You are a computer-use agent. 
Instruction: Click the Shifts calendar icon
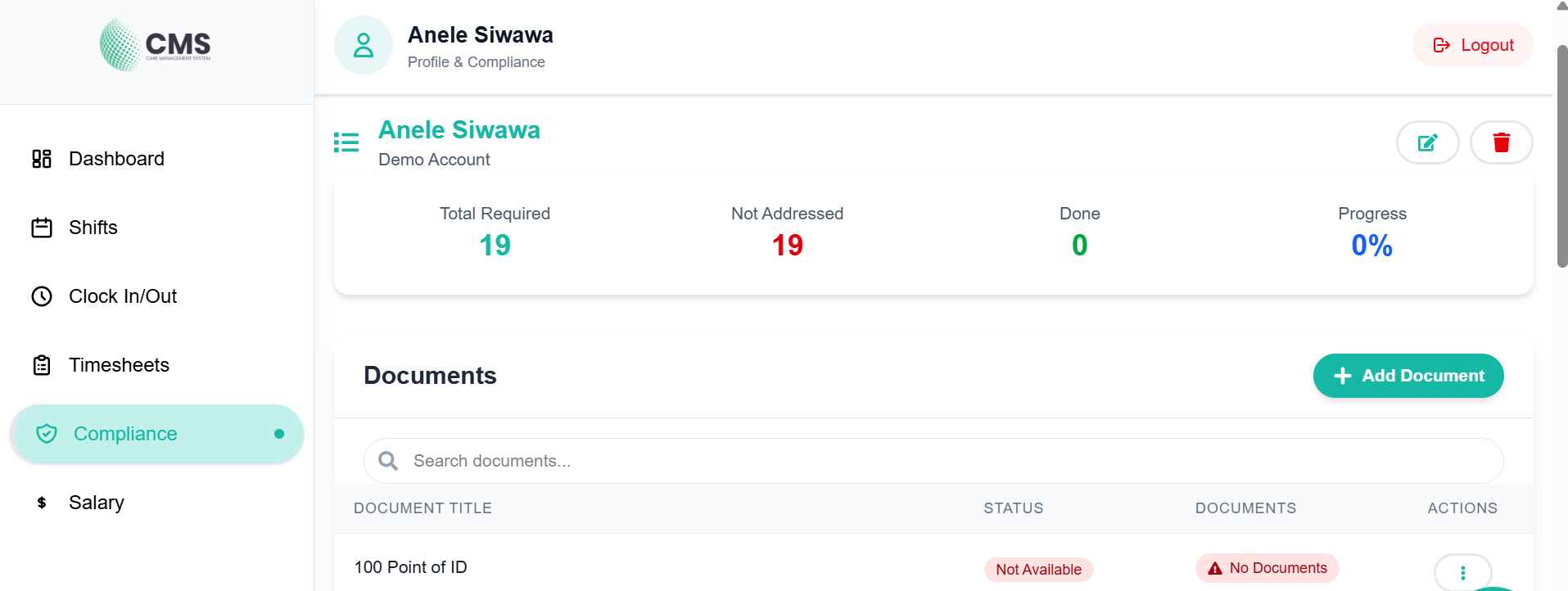click(x=42, y=228)
